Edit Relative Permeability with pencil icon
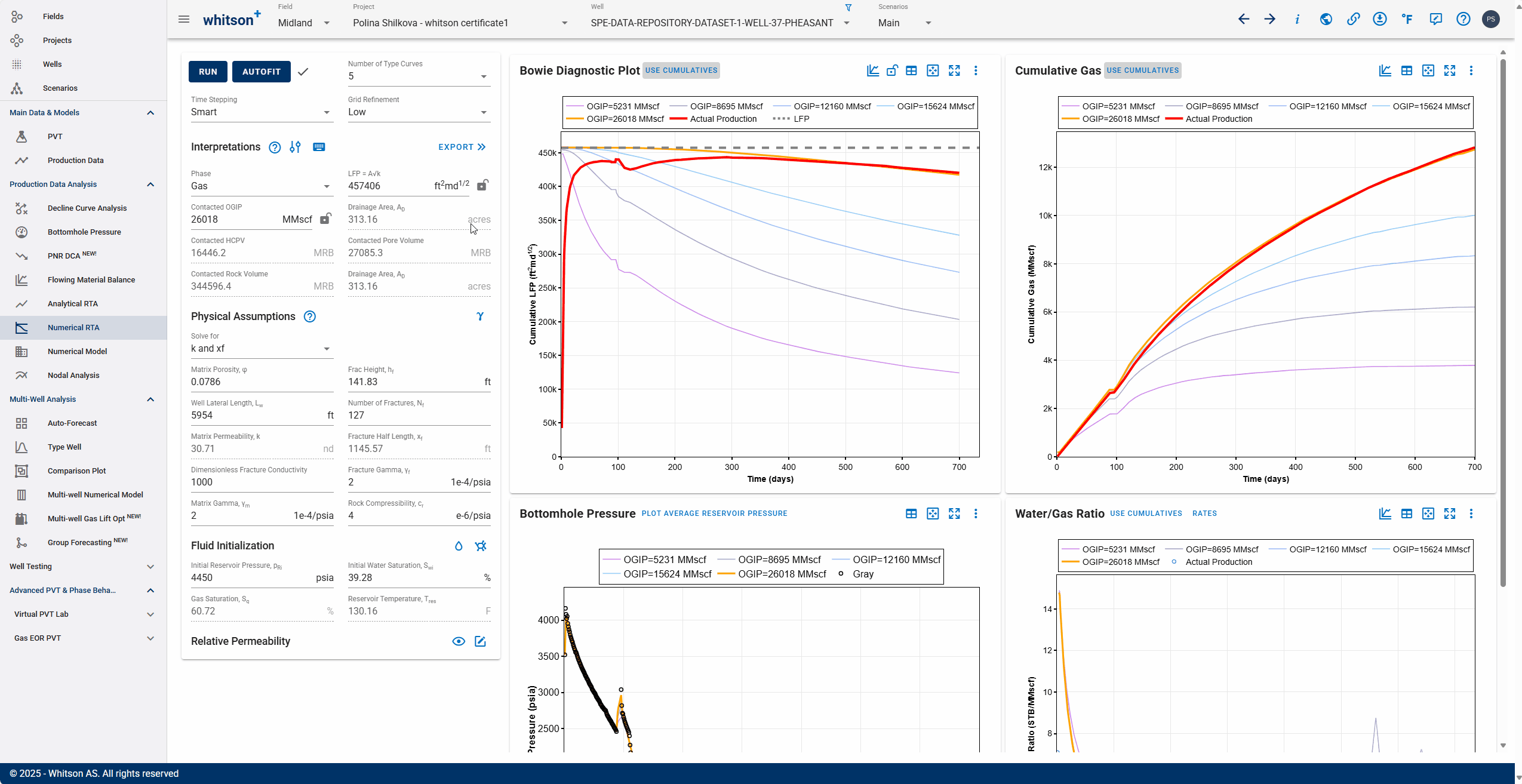Screen dimensions: 1522x784 tap(480, 641)
